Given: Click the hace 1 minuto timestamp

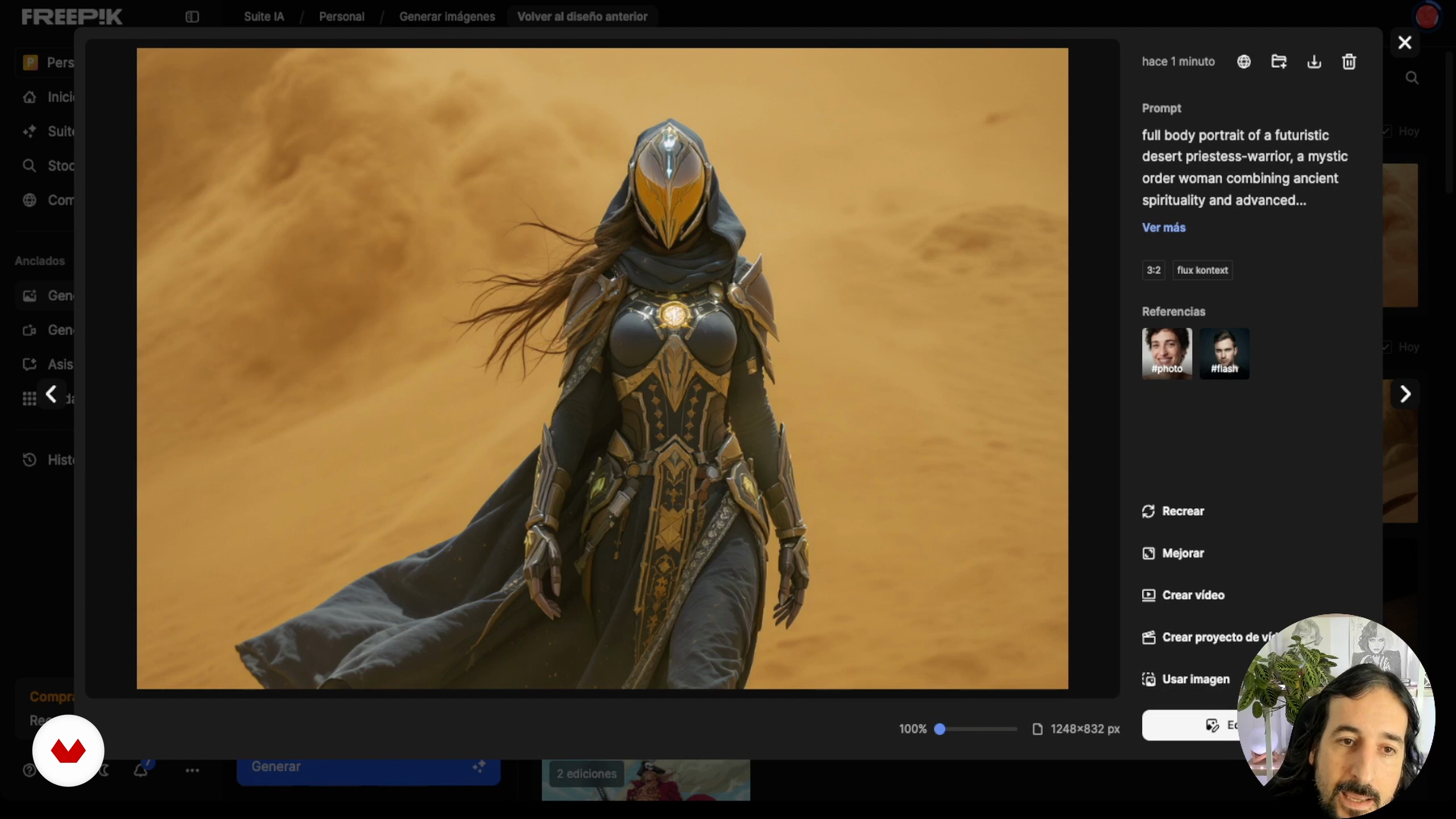Looking at the screenshot, I should [x=1178, y=61].
